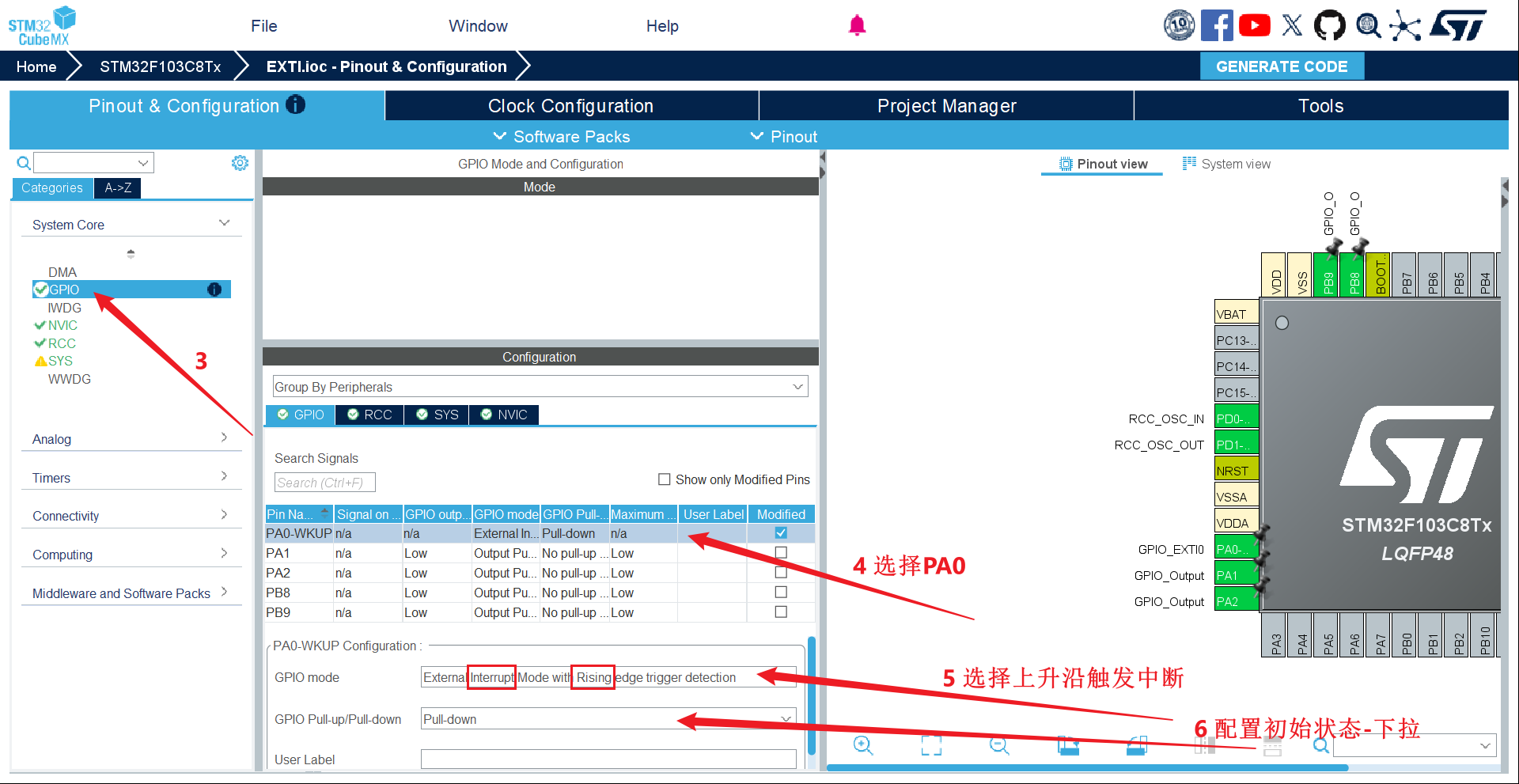Fit the chip to the pinout view
The width and height of the screenshot is (1519, 784).
pos(931,745)
